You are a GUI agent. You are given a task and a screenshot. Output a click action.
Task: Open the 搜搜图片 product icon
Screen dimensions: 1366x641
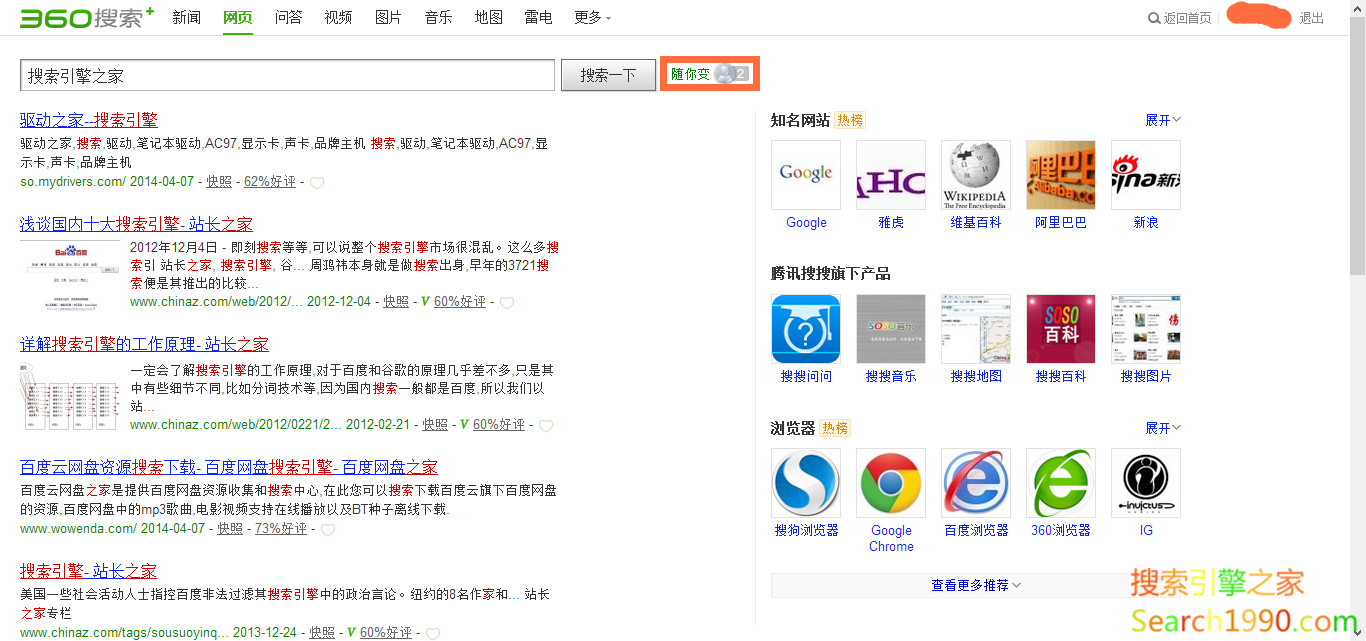[x=1146, y=329]
